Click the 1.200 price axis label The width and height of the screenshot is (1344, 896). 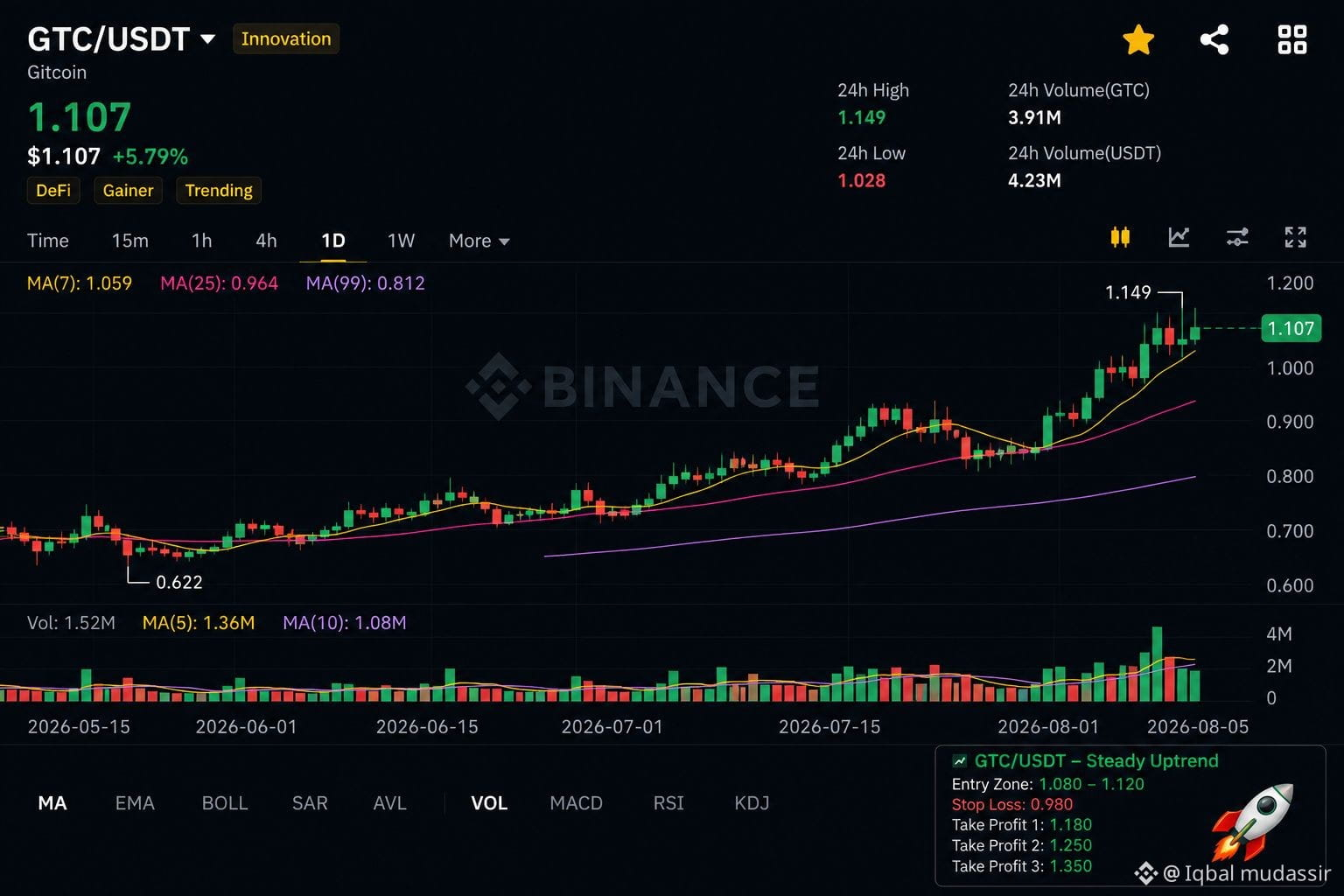click(1290, 283)
